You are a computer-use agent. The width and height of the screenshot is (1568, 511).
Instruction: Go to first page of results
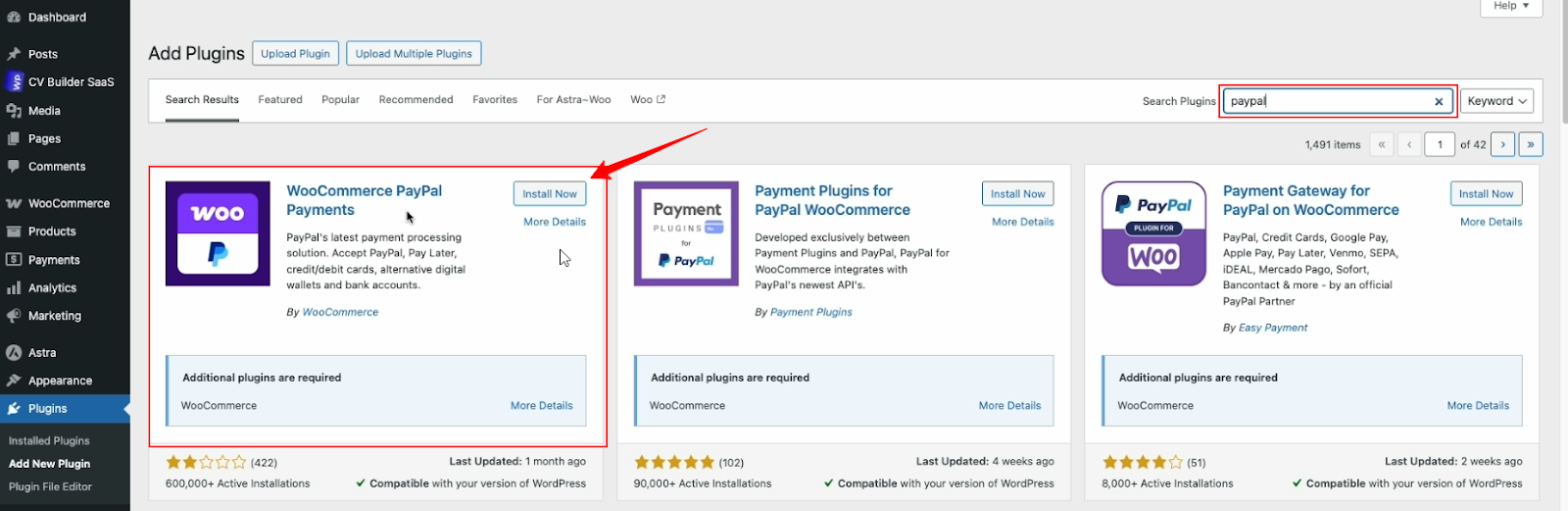1382,144
